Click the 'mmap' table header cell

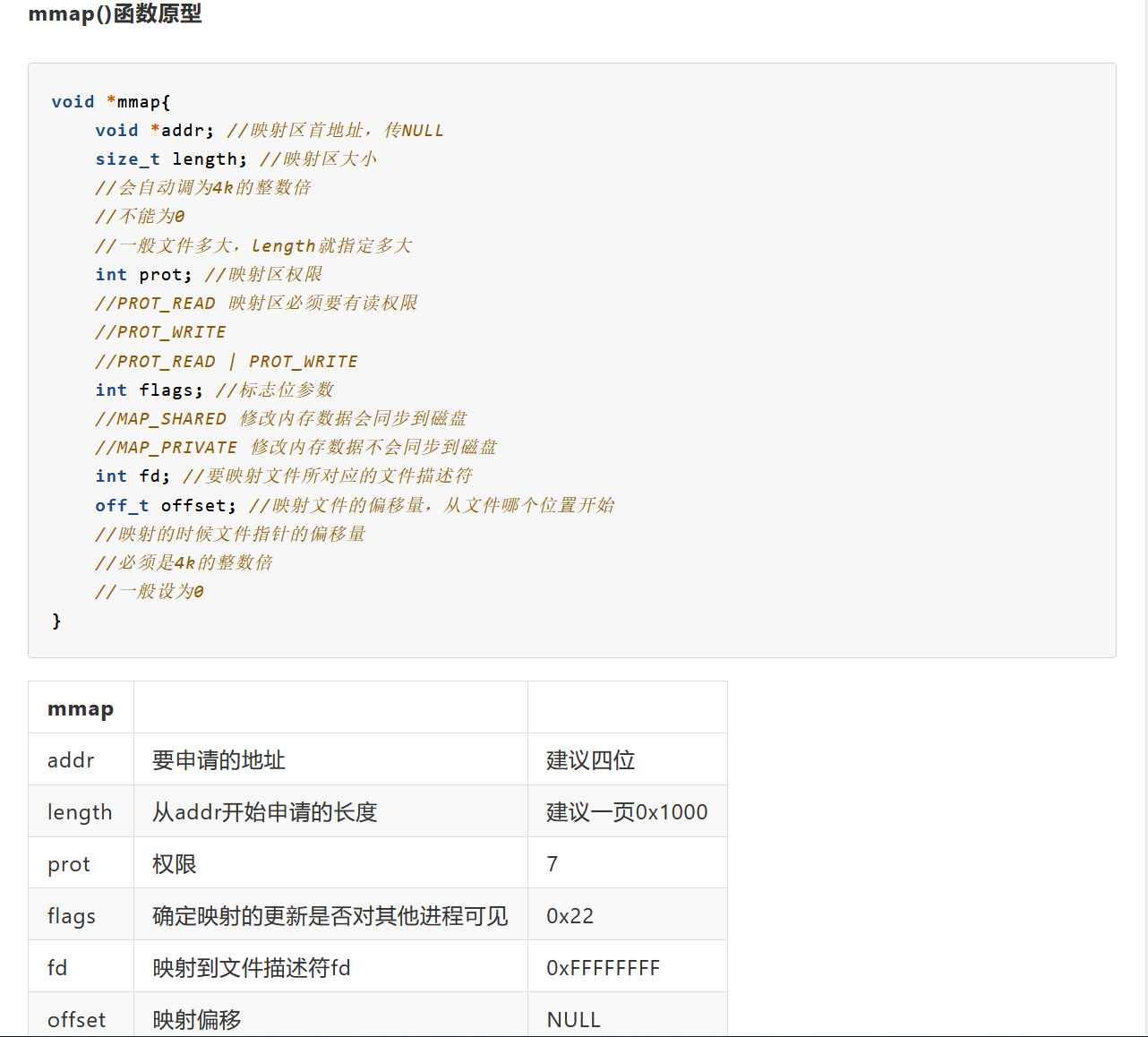[81, 708]
